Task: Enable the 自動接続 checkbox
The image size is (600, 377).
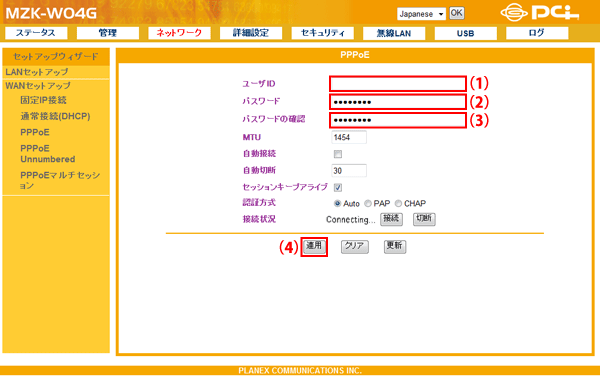Action: tap(338, 154)
